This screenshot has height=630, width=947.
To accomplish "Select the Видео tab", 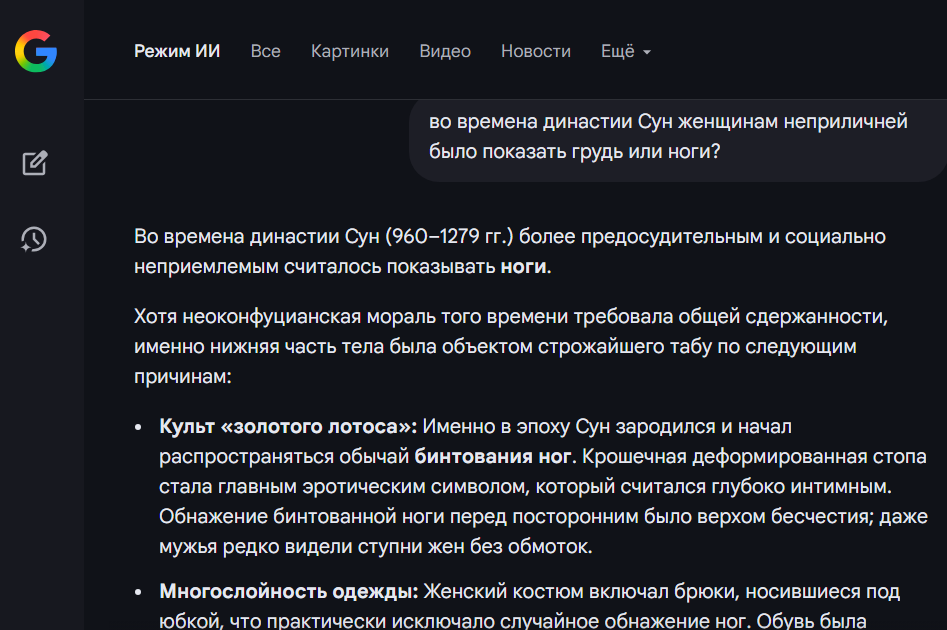I will click(x=445, y=51).
